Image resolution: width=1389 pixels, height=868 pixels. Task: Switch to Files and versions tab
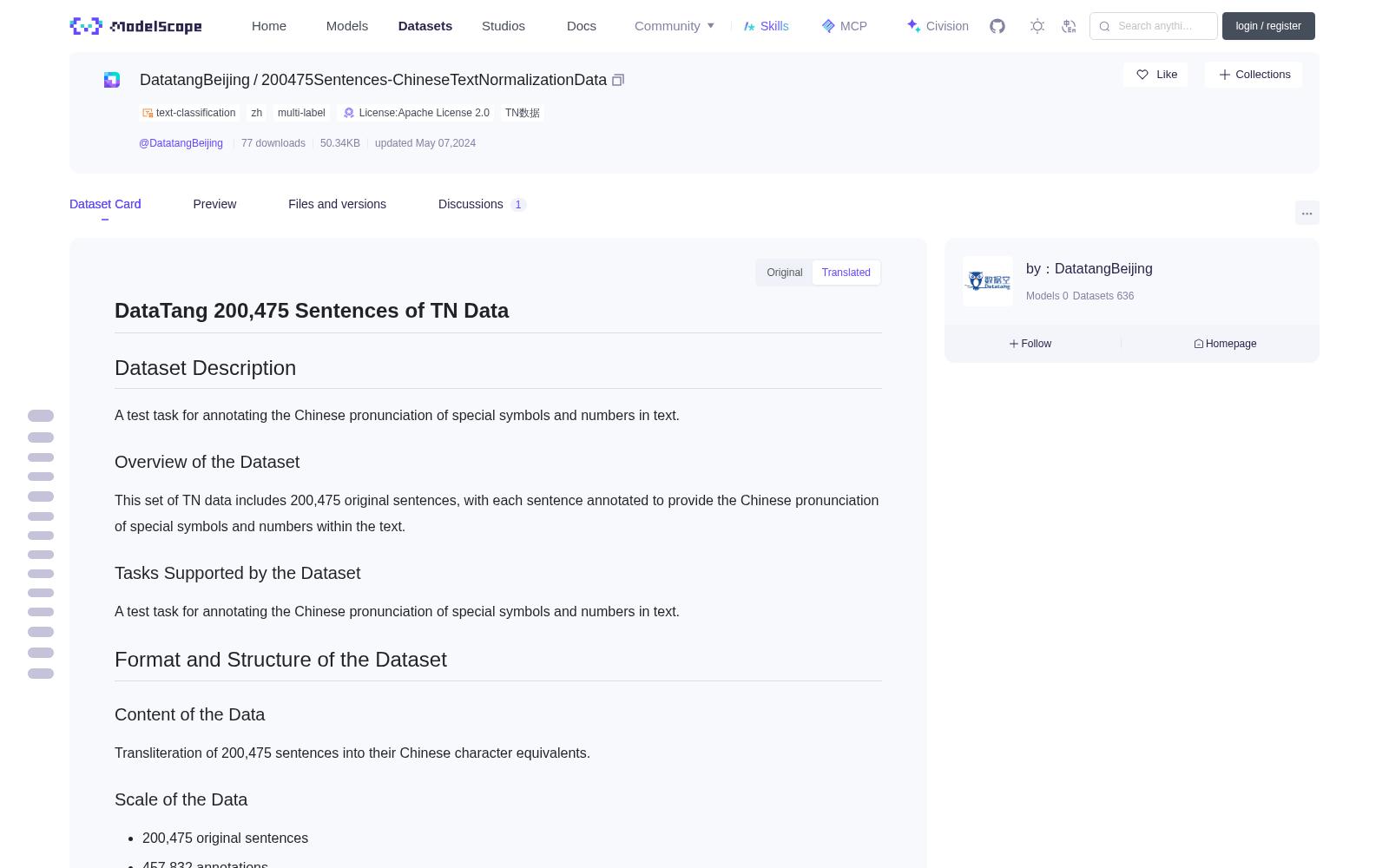pyautogui.click(x=337, y=204)
